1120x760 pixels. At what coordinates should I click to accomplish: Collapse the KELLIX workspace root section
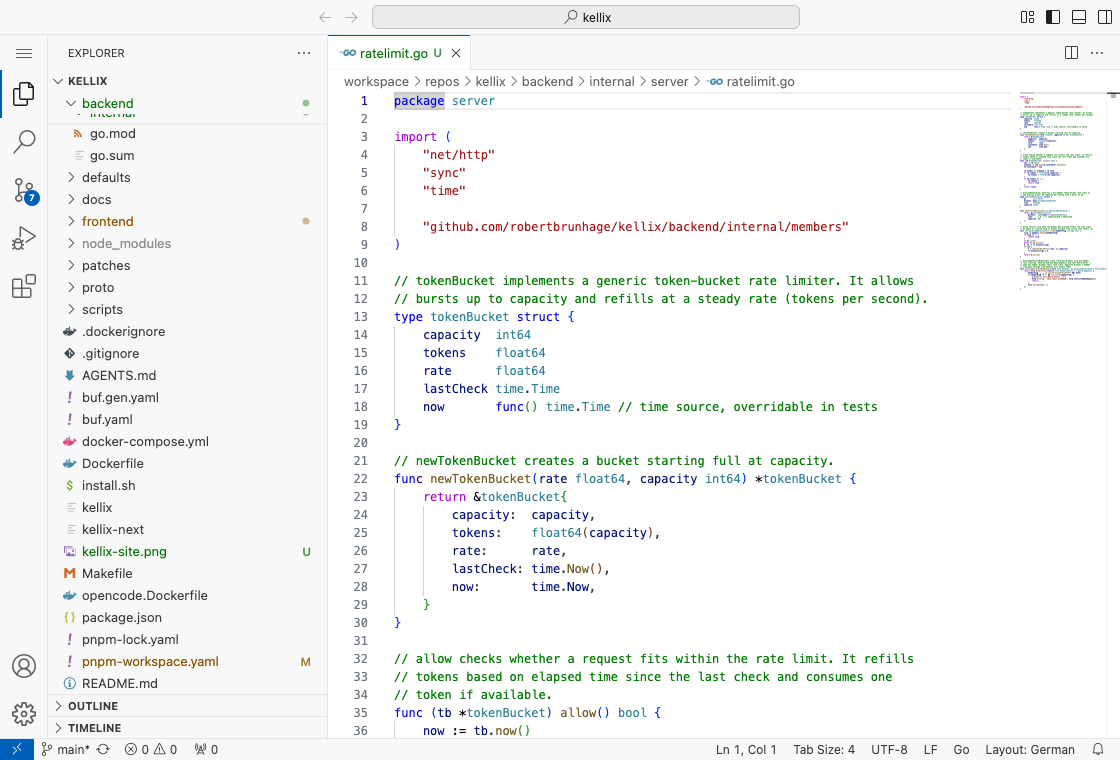[188, 81]
